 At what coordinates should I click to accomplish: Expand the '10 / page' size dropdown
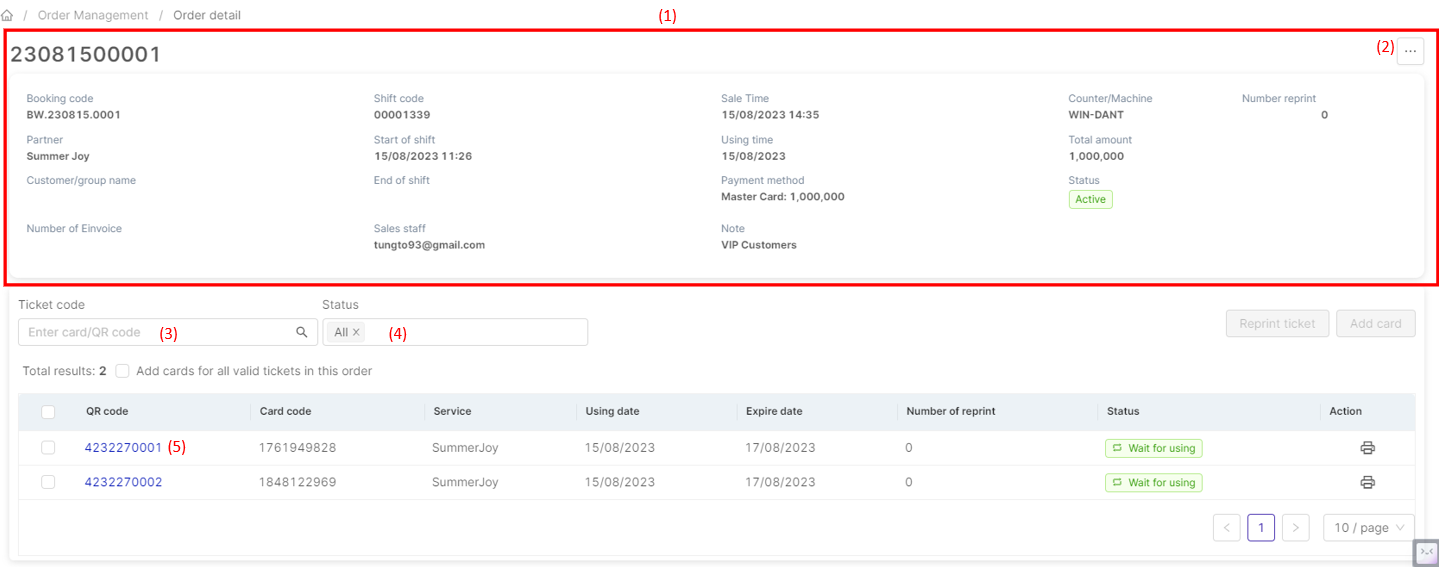(x=1368, y=528)
